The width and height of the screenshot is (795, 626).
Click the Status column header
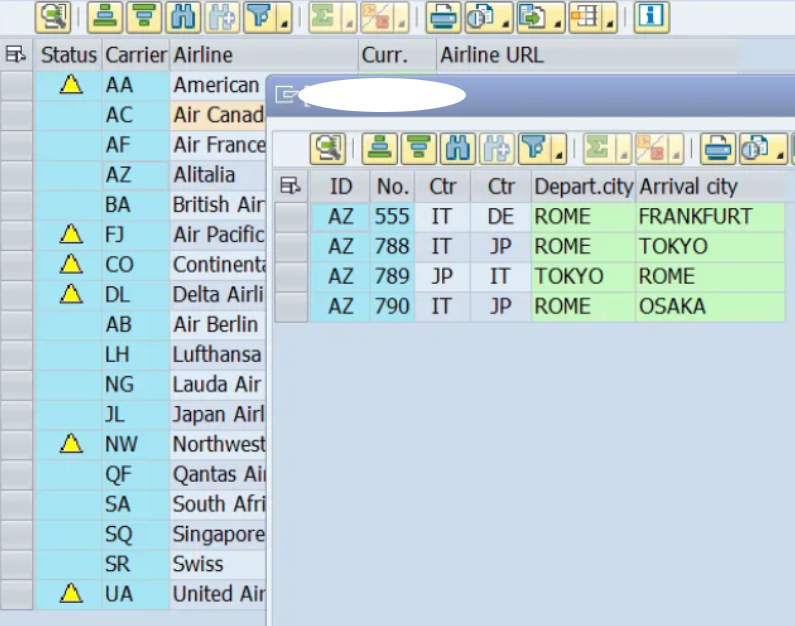point(68,55)
